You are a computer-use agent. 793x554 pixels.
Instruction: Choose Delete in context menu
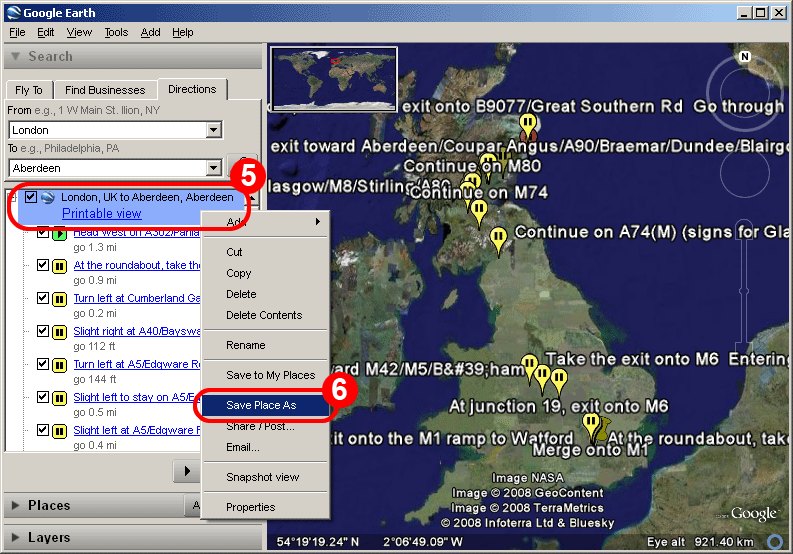(x=266, y=294)
